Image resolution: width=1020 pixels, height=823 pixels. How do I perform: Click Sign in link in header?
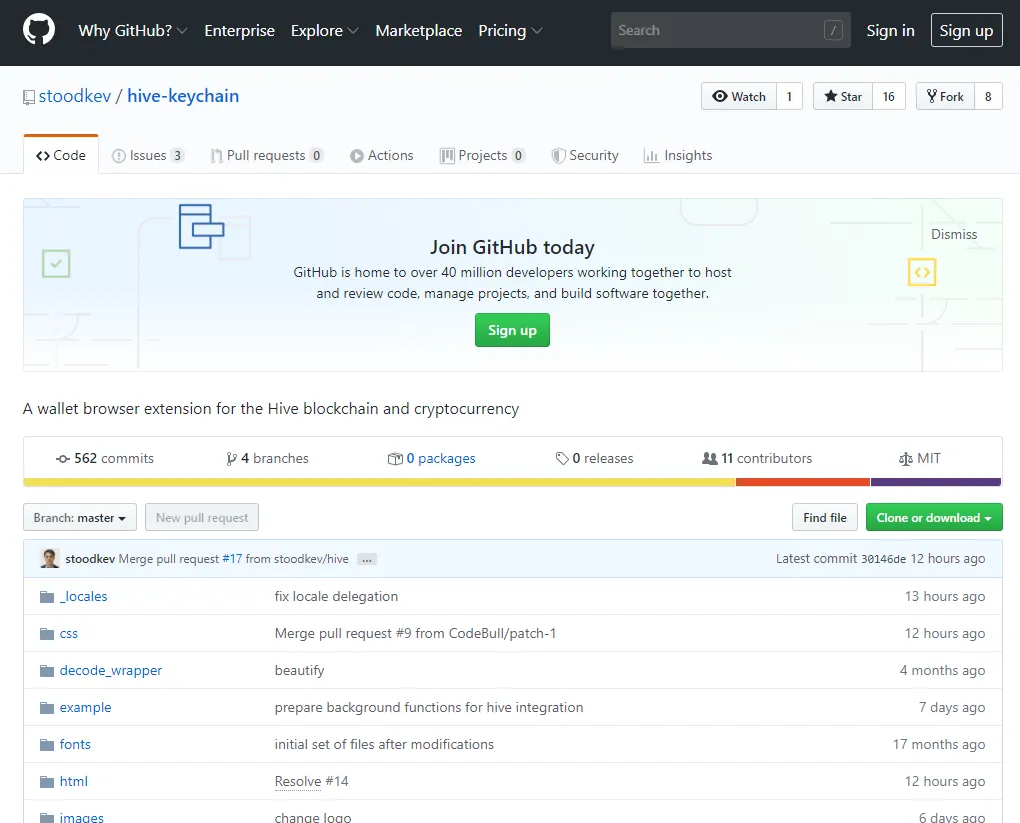[891, 31]
